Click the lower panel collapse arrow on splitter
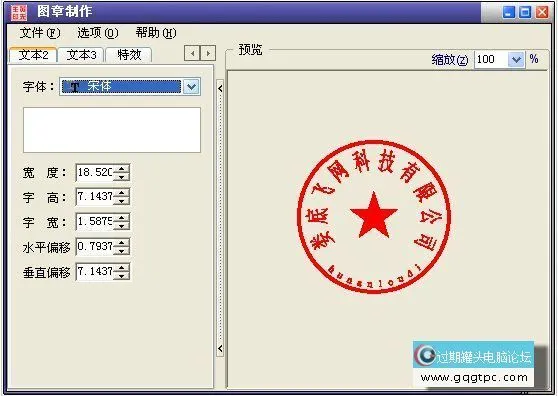Viewport: 558px width, 396px height. coord(220,348)
